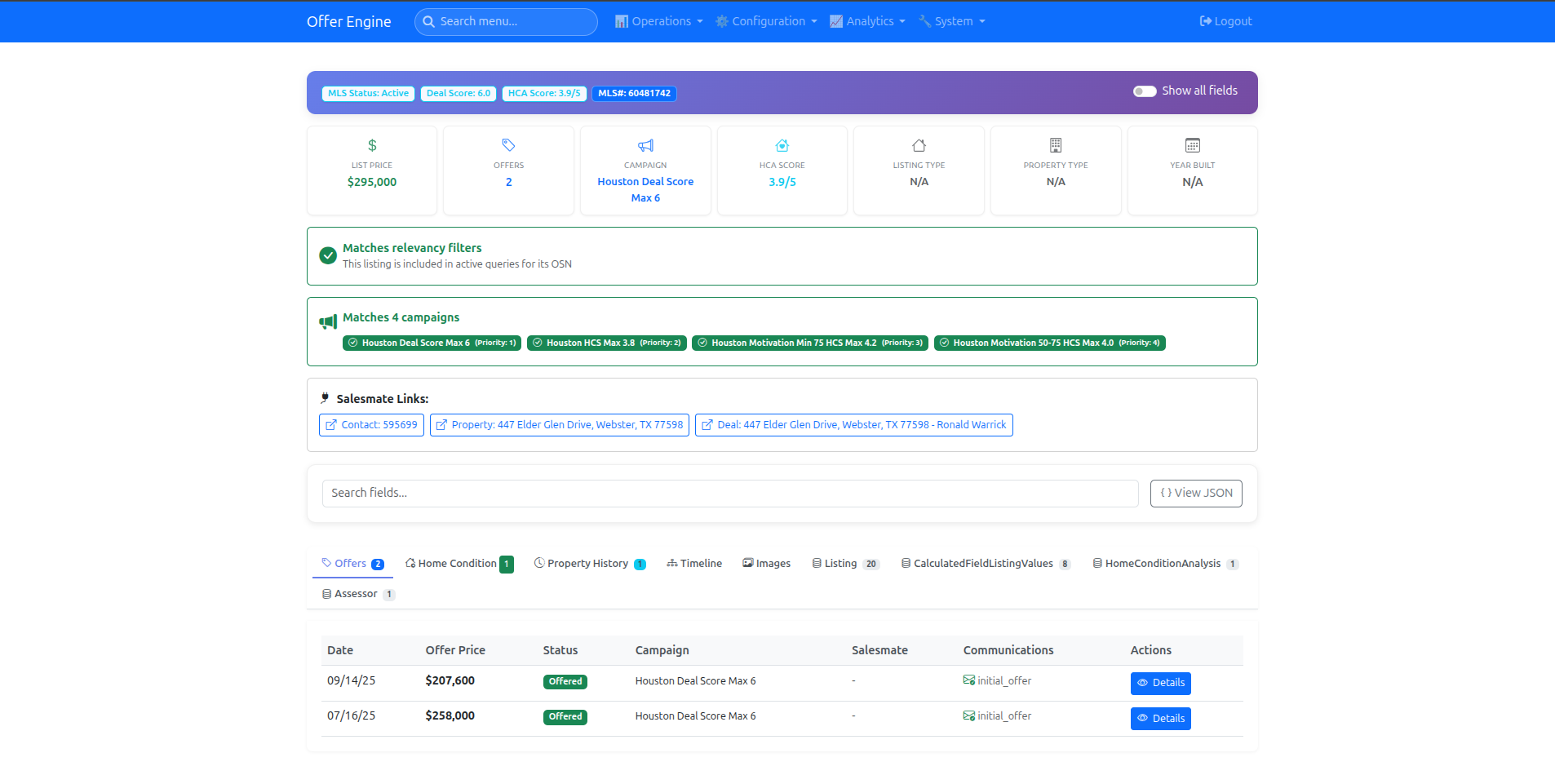Click inside the Search fields input box
The image size is (1555, 784).
729,493
